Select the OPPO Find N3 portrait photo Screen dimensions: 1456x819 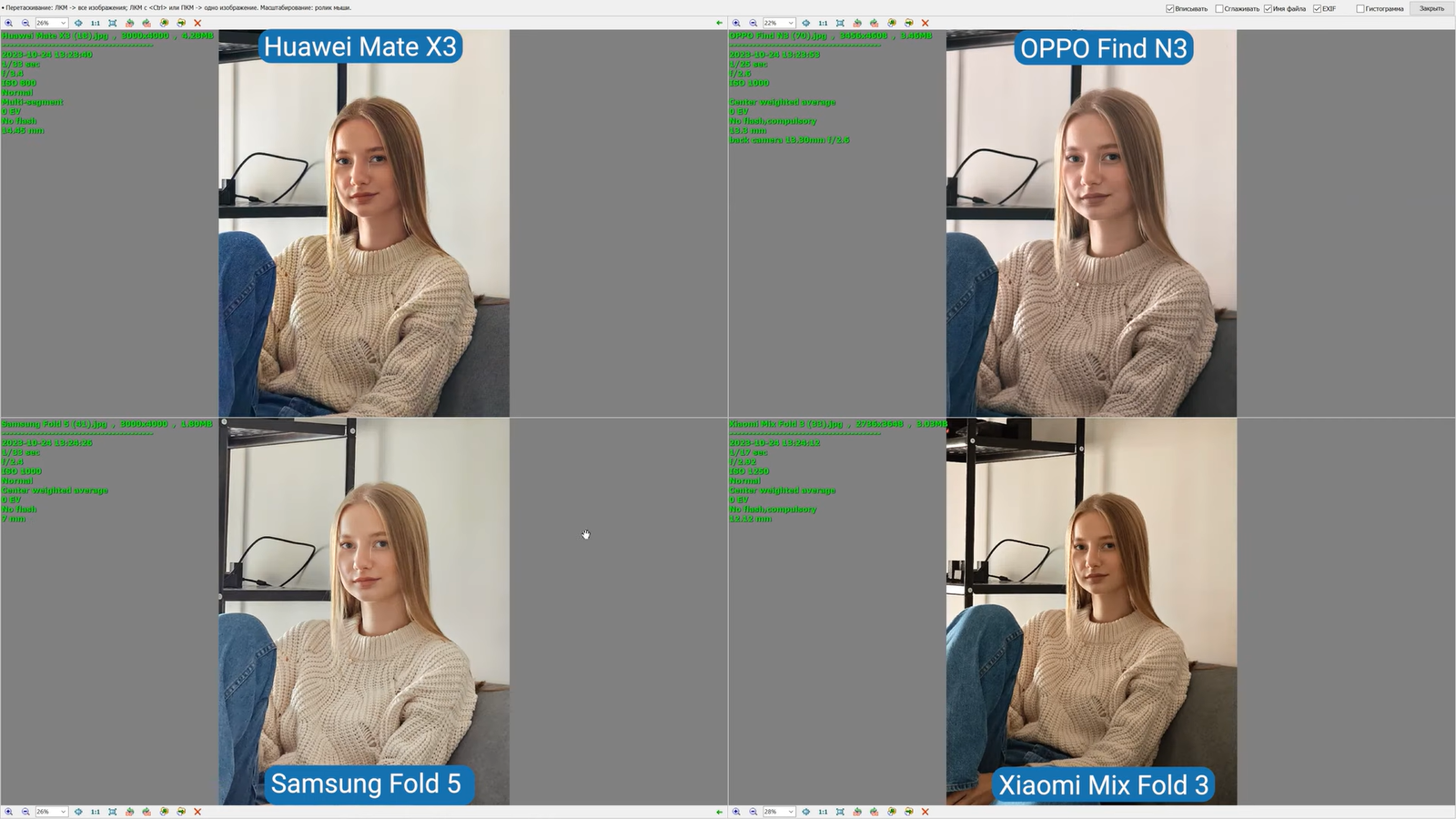(x=1091, y=223)
